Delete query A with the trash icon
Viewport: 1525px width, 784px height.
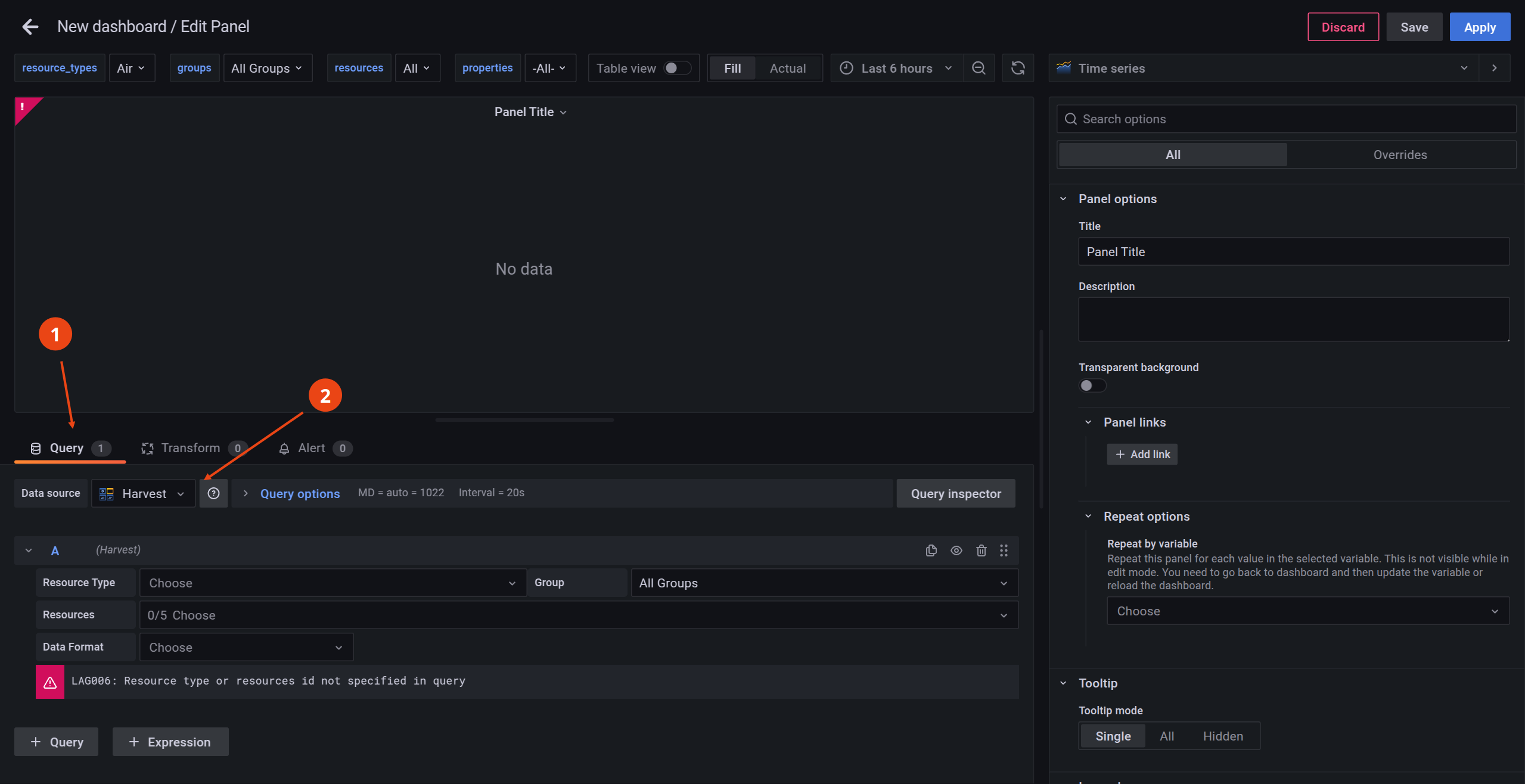[x=981, y=550]
